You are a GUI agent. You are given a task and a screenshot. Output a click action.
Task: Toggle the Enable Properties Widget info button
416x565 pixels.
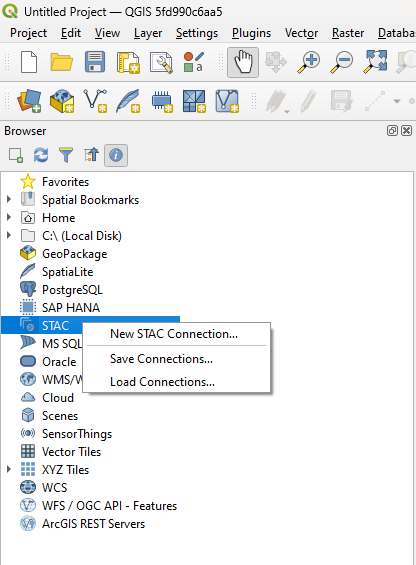pos(116,155)
